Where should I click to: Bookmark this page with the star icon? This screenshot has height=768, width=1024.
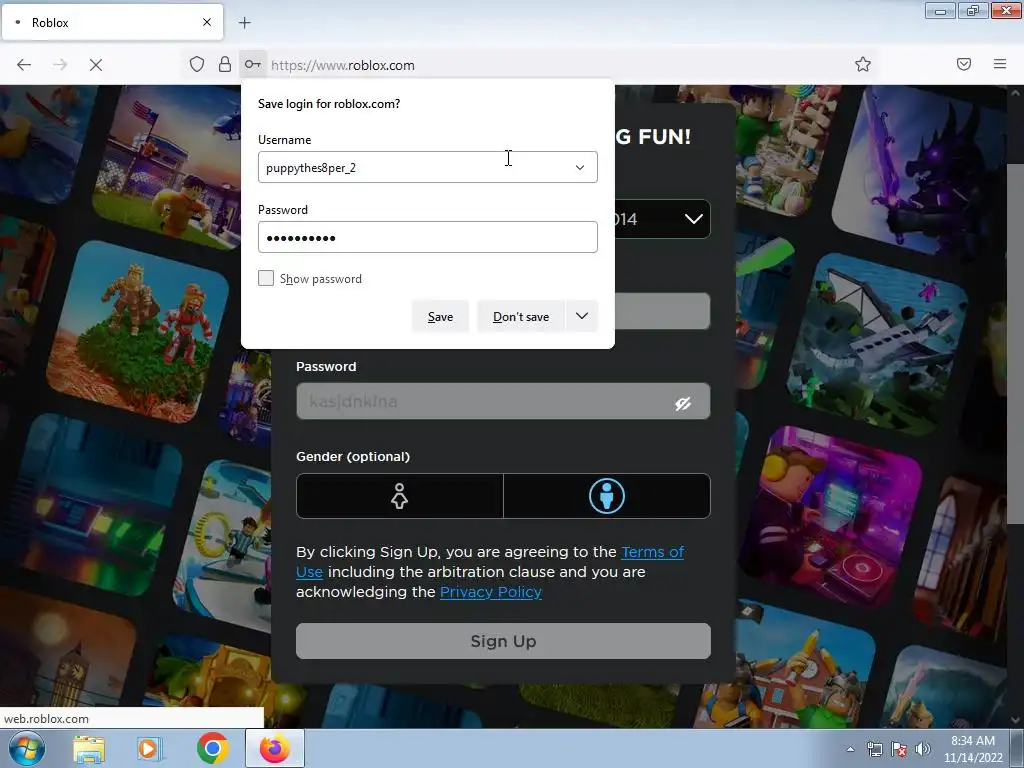pos(863,65)
